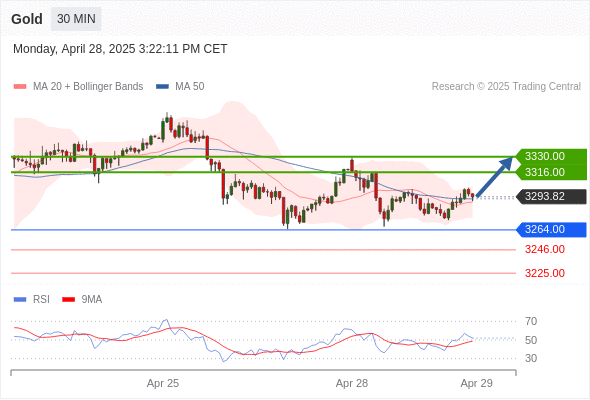Click the Gold chart title

pyautogui.click(x=27, y=19)
